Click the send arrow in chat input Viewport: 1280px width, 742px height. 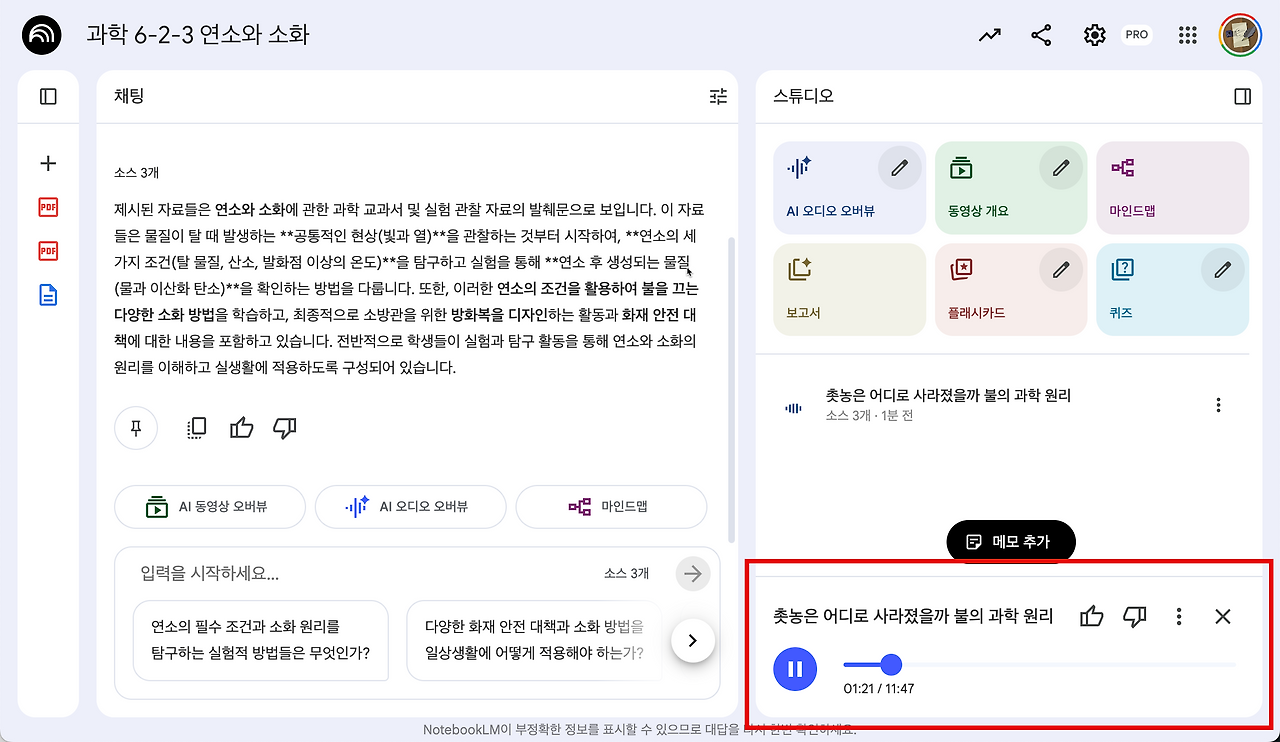point(692,573)
